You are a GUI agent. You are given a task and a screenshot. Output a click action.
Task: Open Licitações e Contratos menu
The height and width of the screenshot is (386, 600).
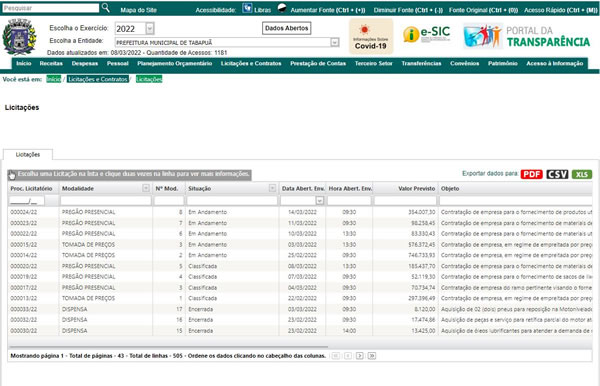pyautogui.click(x=251, y=64)
